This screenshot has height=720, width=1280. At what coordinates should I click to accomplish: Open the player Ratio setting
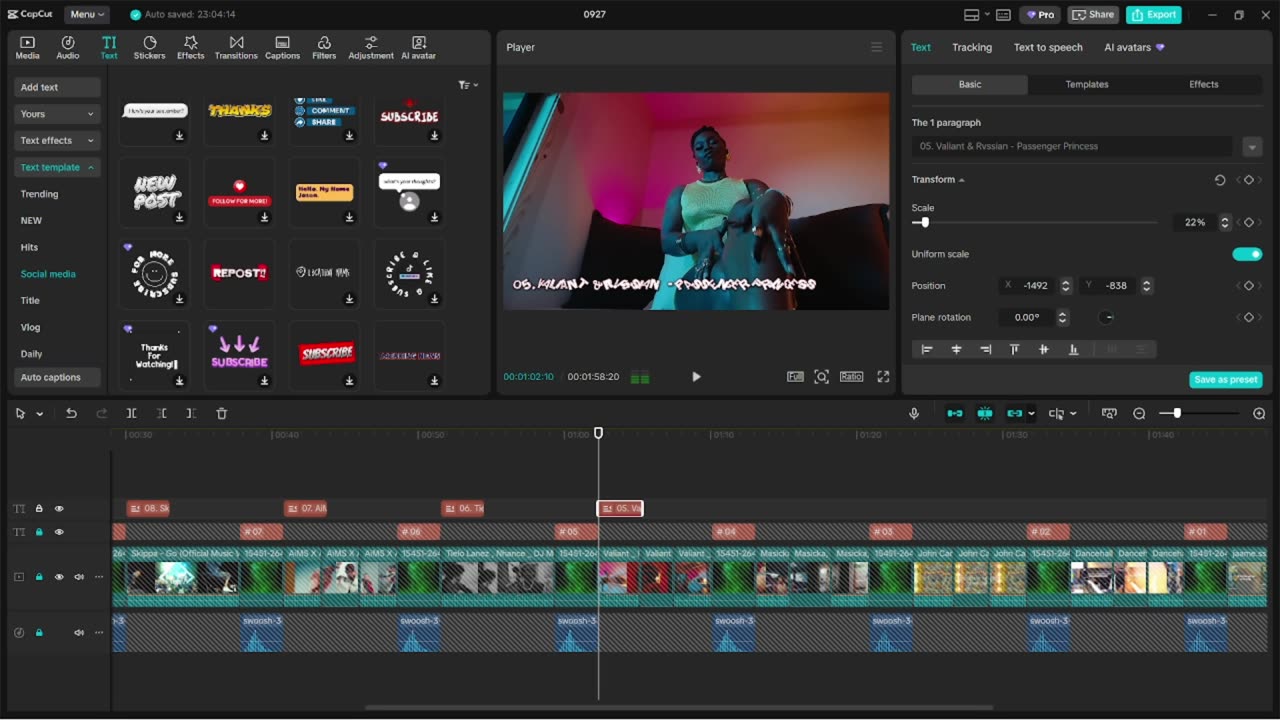pos(851,376)
